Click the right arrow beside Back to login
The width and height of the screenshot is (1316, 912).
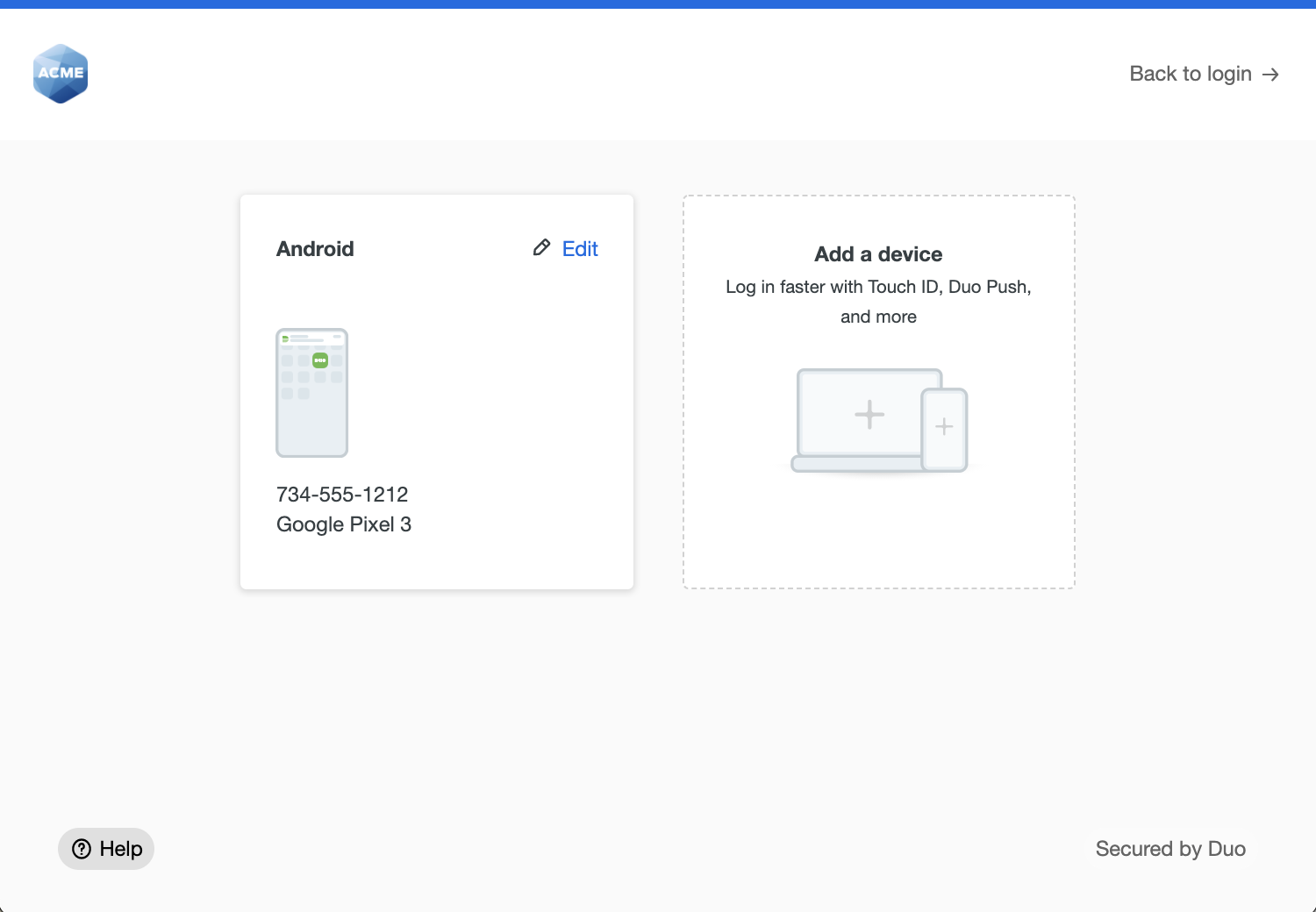click(1270, 74)
